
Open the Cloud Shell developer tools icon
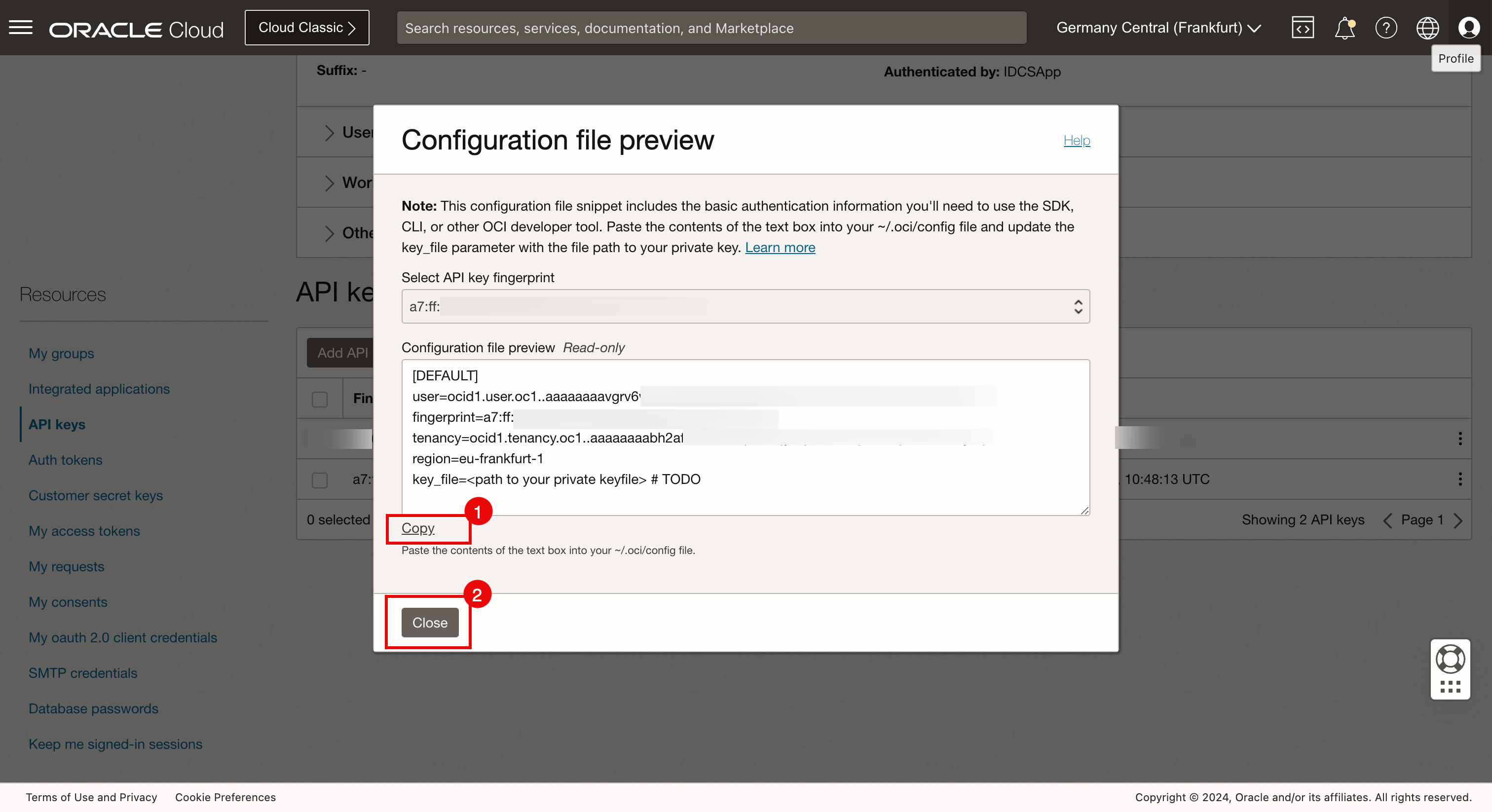tap(1303, 28)
